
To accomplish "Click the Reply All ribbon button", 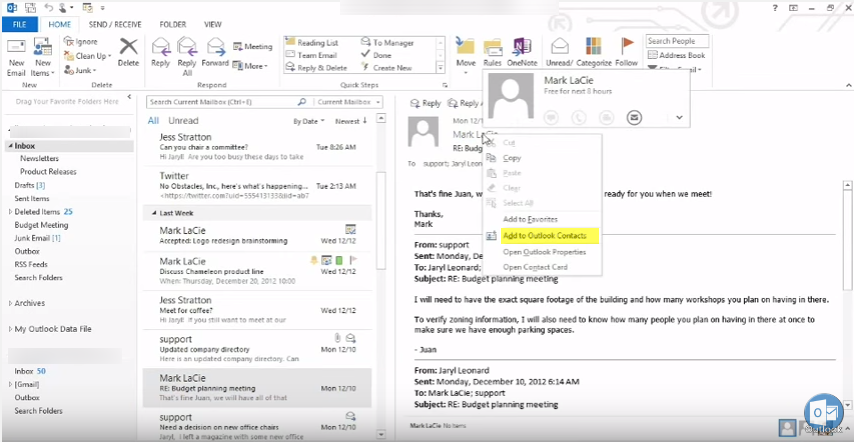I will (187, 57).
